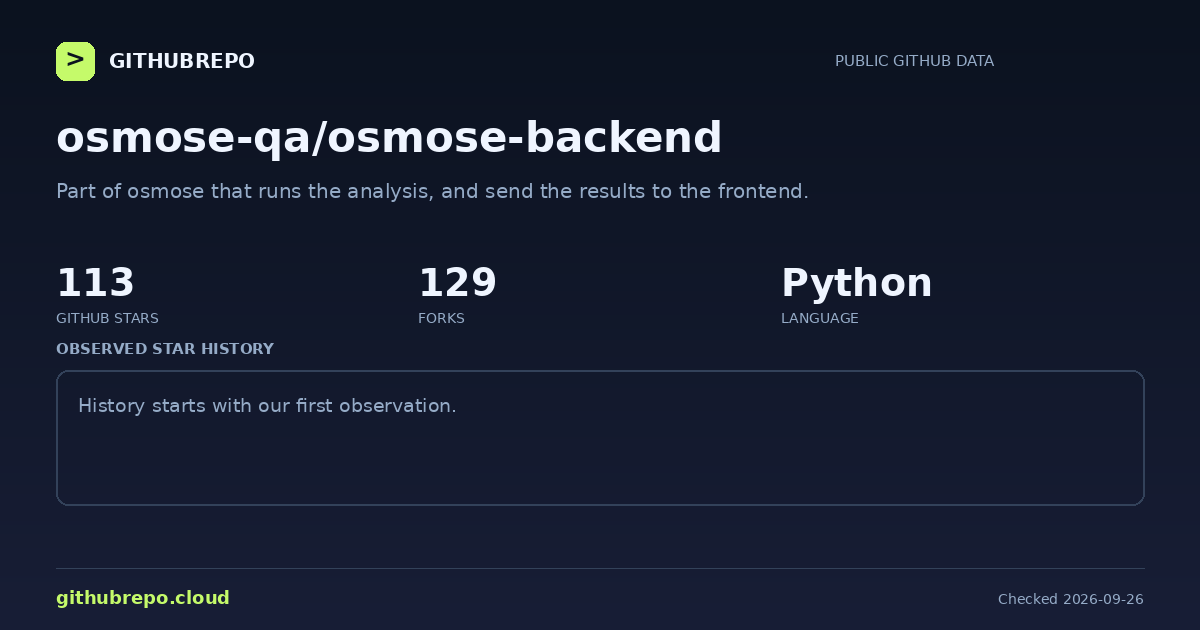Click the OBSERVED STAR HISTORY heading

[165, 349]
